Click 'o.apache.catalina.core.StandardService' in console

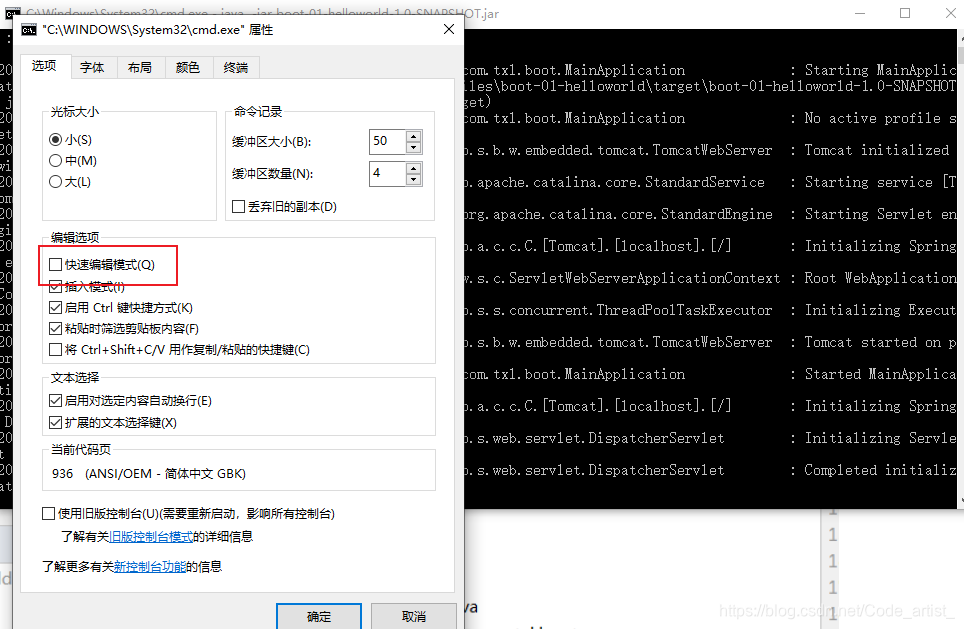614,183
